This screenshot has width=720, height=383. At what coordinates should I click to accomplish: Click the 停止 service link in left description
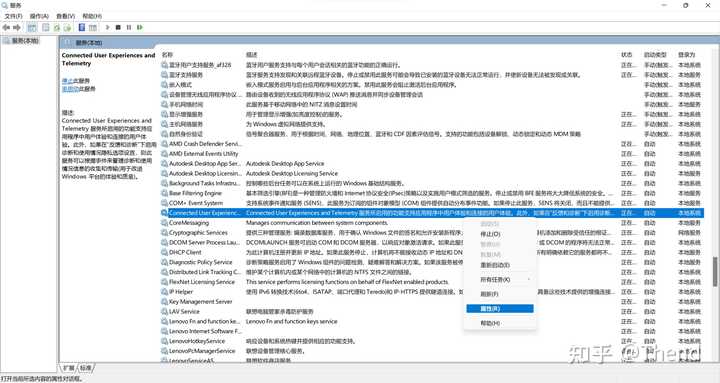point(68,81)
